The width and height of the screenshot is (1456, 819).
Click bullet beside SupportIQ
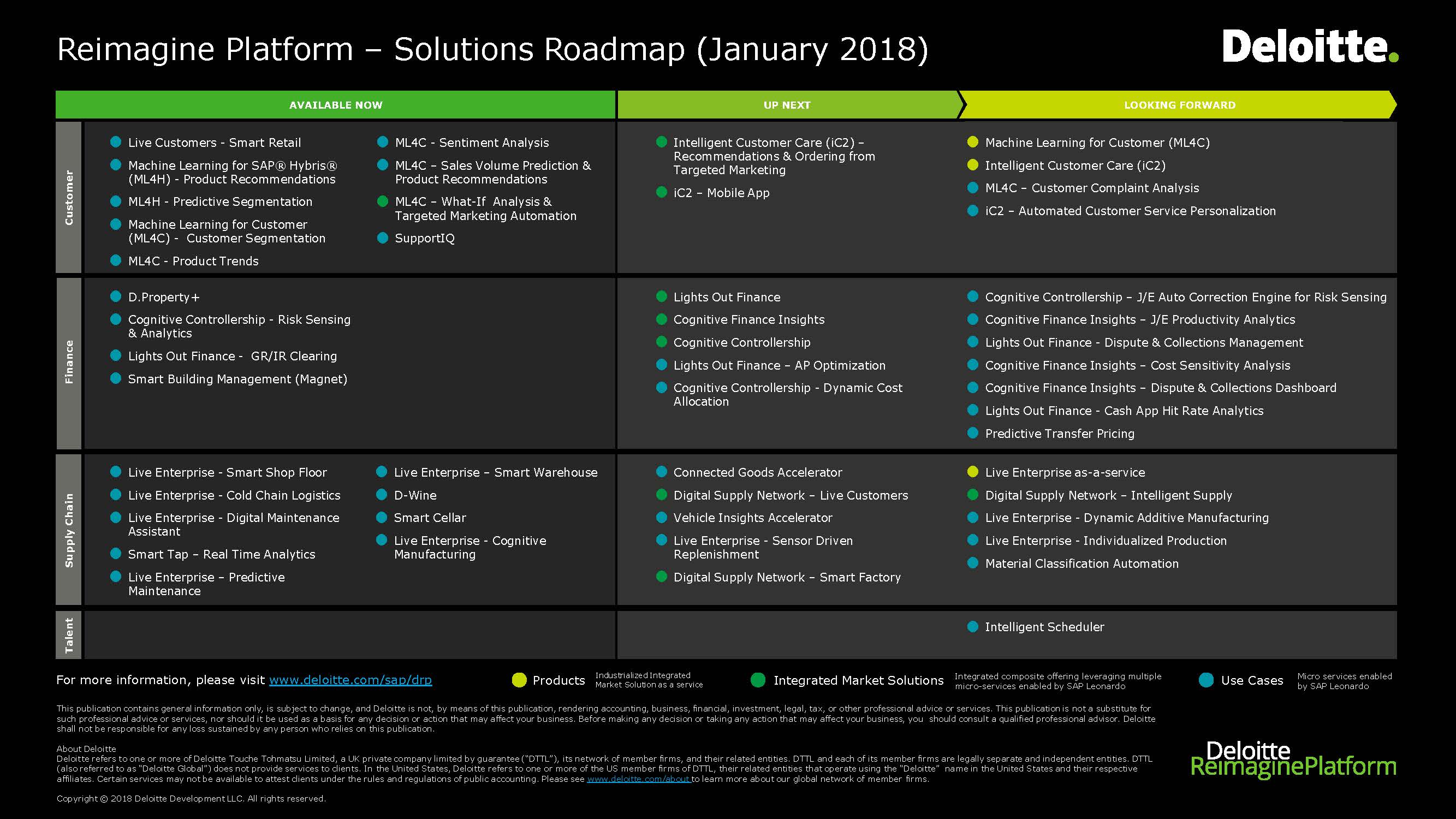pos(383,238)
